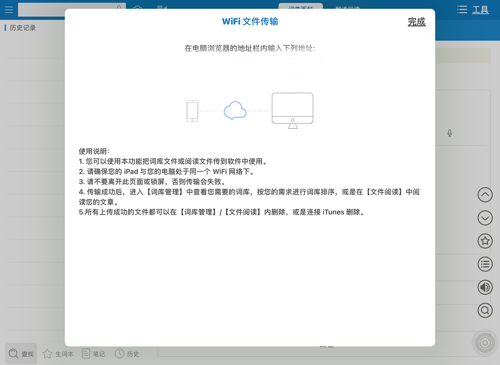Click the down chevron circle button
This screenshot has height=365, width=500.
pyautogui.click(x=485, y=218)
